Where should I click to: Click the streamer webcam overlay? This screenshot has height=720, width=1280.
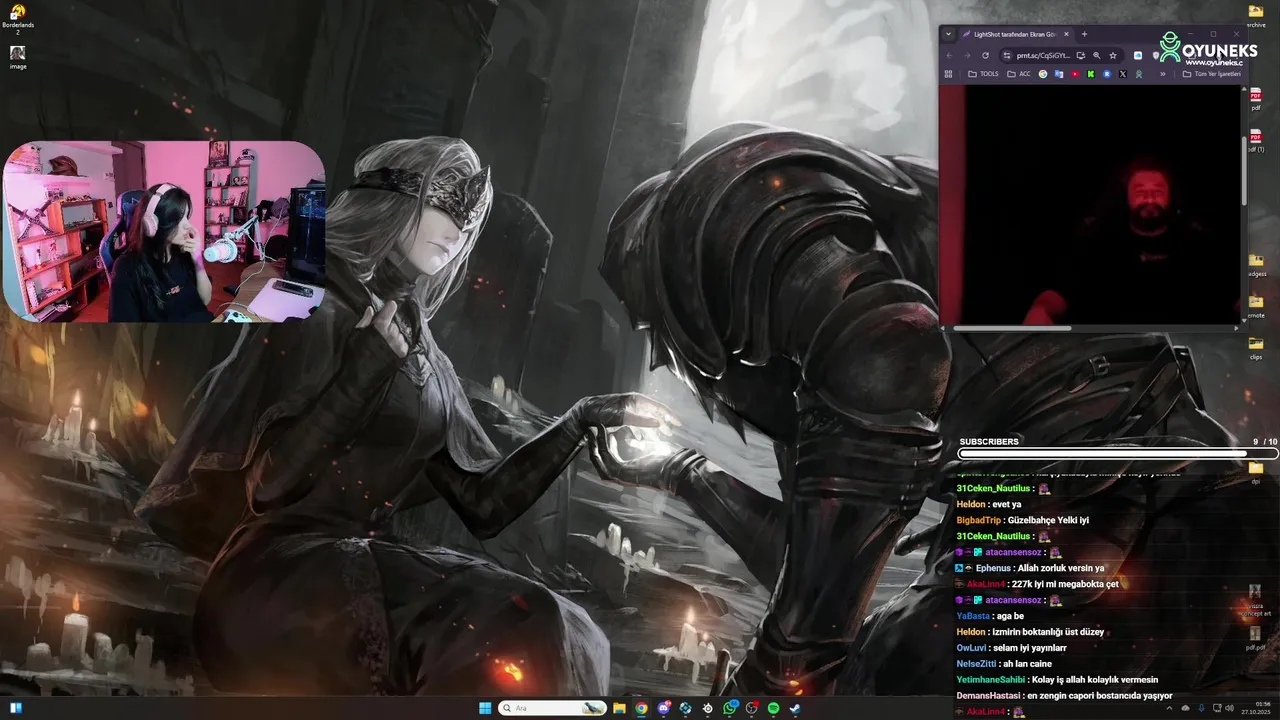point(164,232)
